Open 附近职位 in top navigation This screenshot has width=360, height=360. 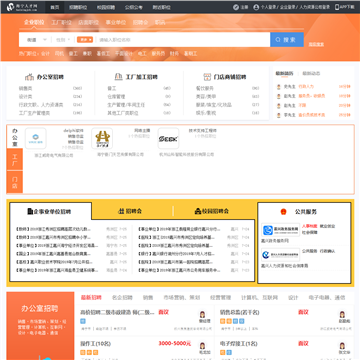[161, 7]
